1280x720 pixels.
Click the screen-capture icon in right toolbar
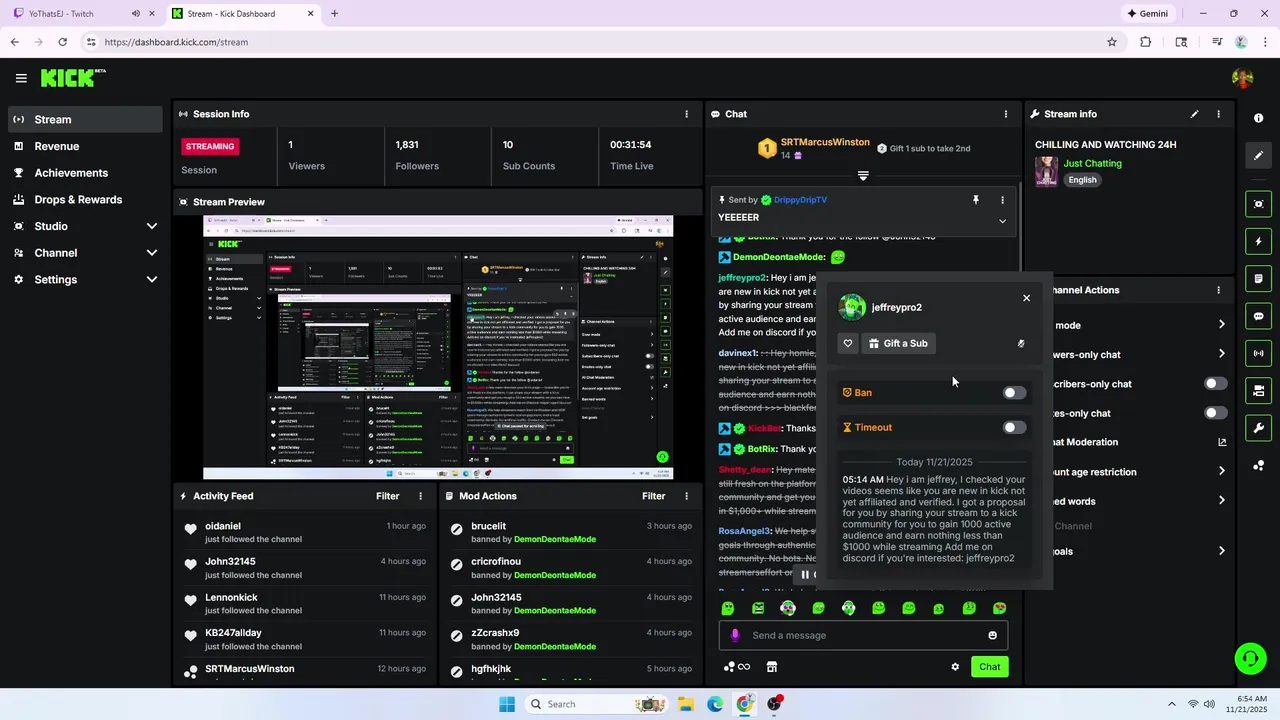pyautogui.click(x=1258, y=204)
